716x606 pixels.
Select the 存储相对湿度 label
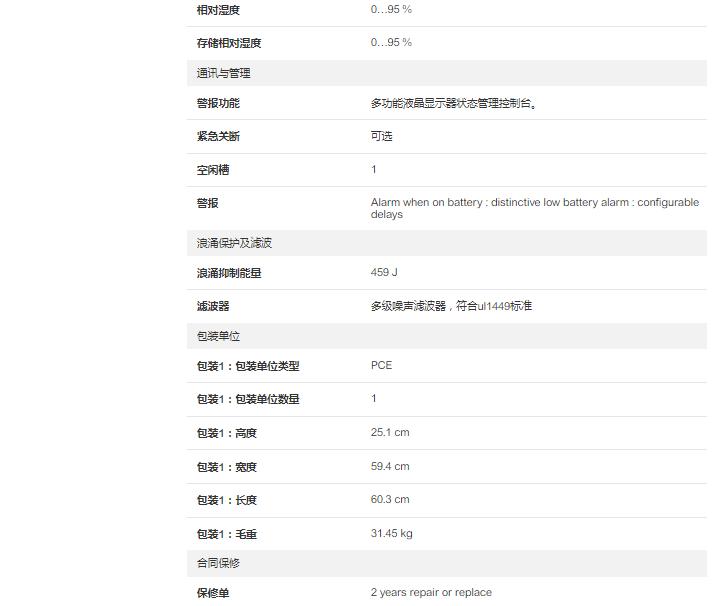pos(229,43)
